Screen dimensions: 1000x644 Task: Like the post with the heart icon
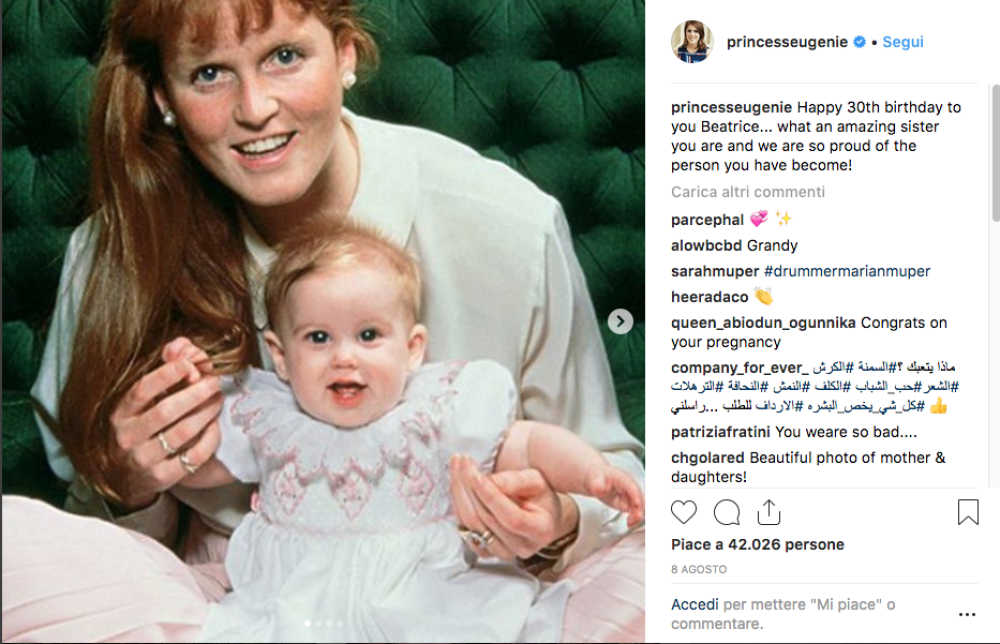click(684, 513)
